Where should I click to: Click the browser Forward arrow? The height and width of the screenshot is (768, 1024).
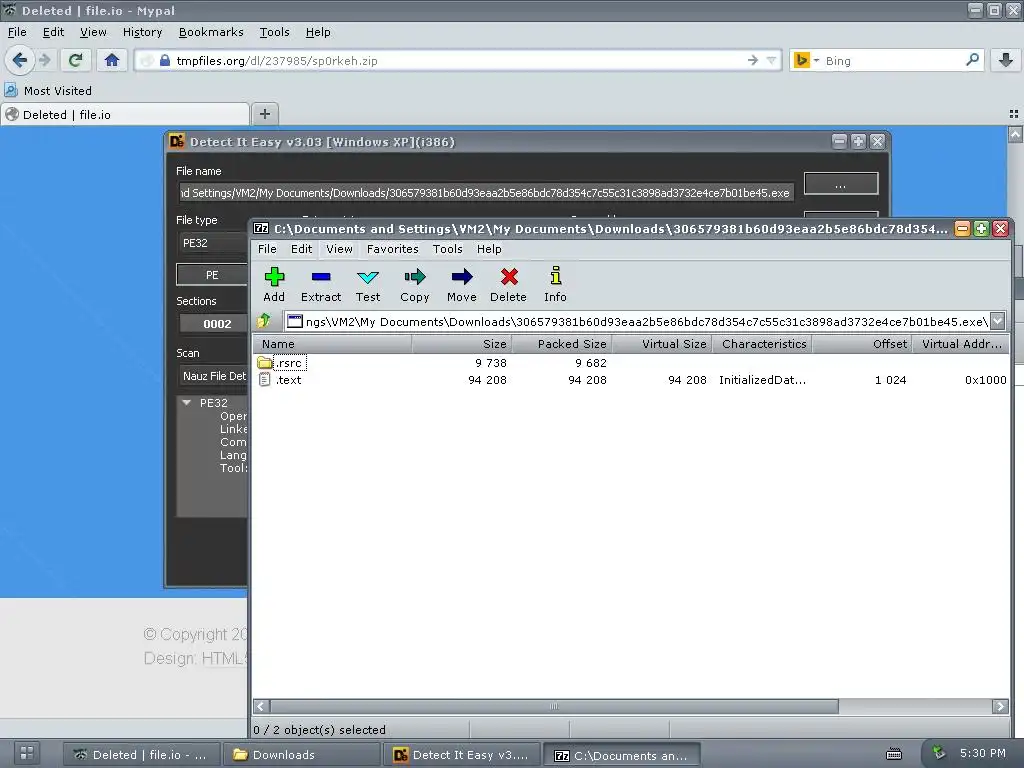45,60
